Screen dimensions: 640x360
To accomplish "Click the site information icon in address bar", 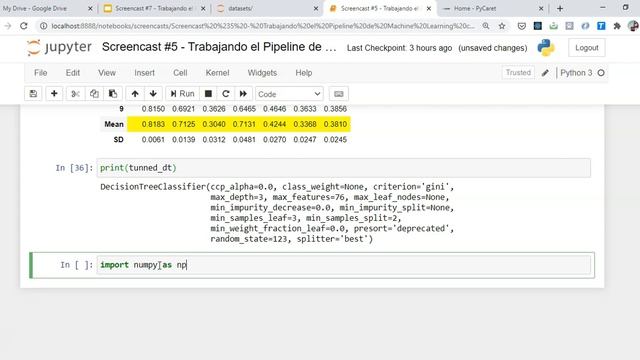I will [43, 26].
